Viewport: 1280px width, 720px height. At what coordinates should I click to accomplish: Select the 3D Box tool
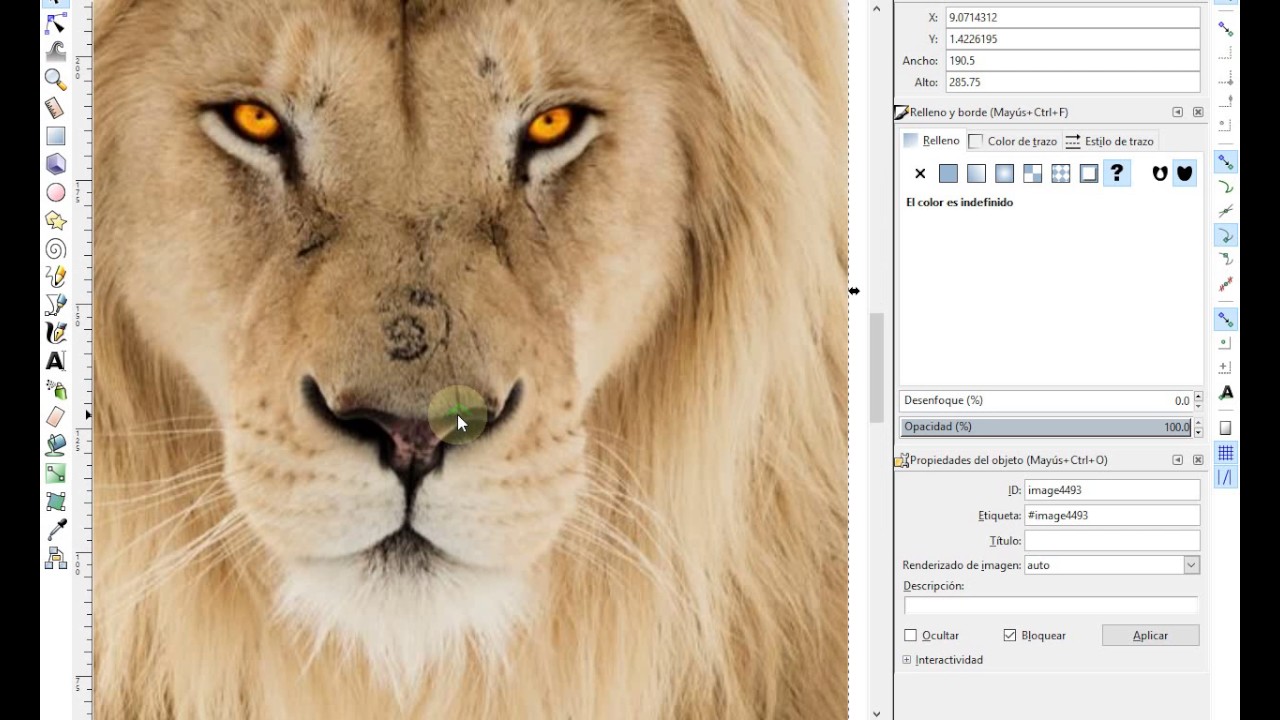pos(56,164)
